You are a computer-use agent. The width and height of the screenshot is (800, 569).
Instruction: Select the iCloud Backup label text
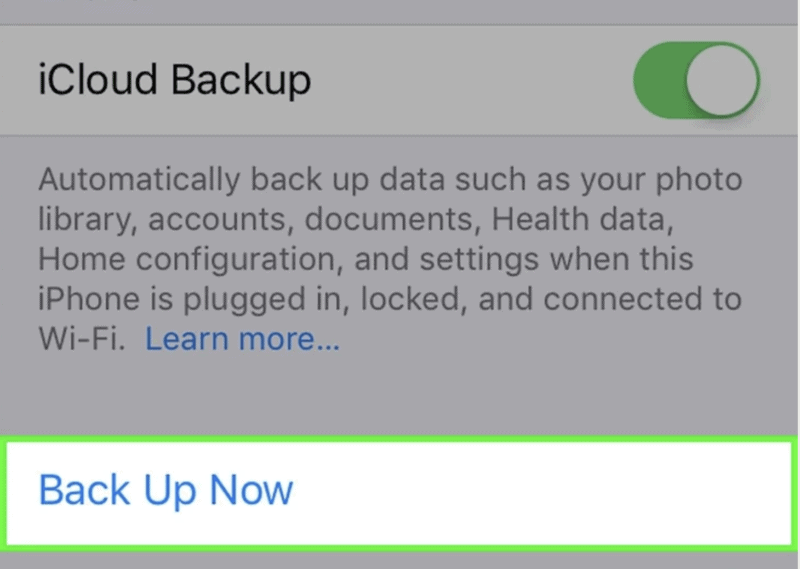[x=174, y=80]
